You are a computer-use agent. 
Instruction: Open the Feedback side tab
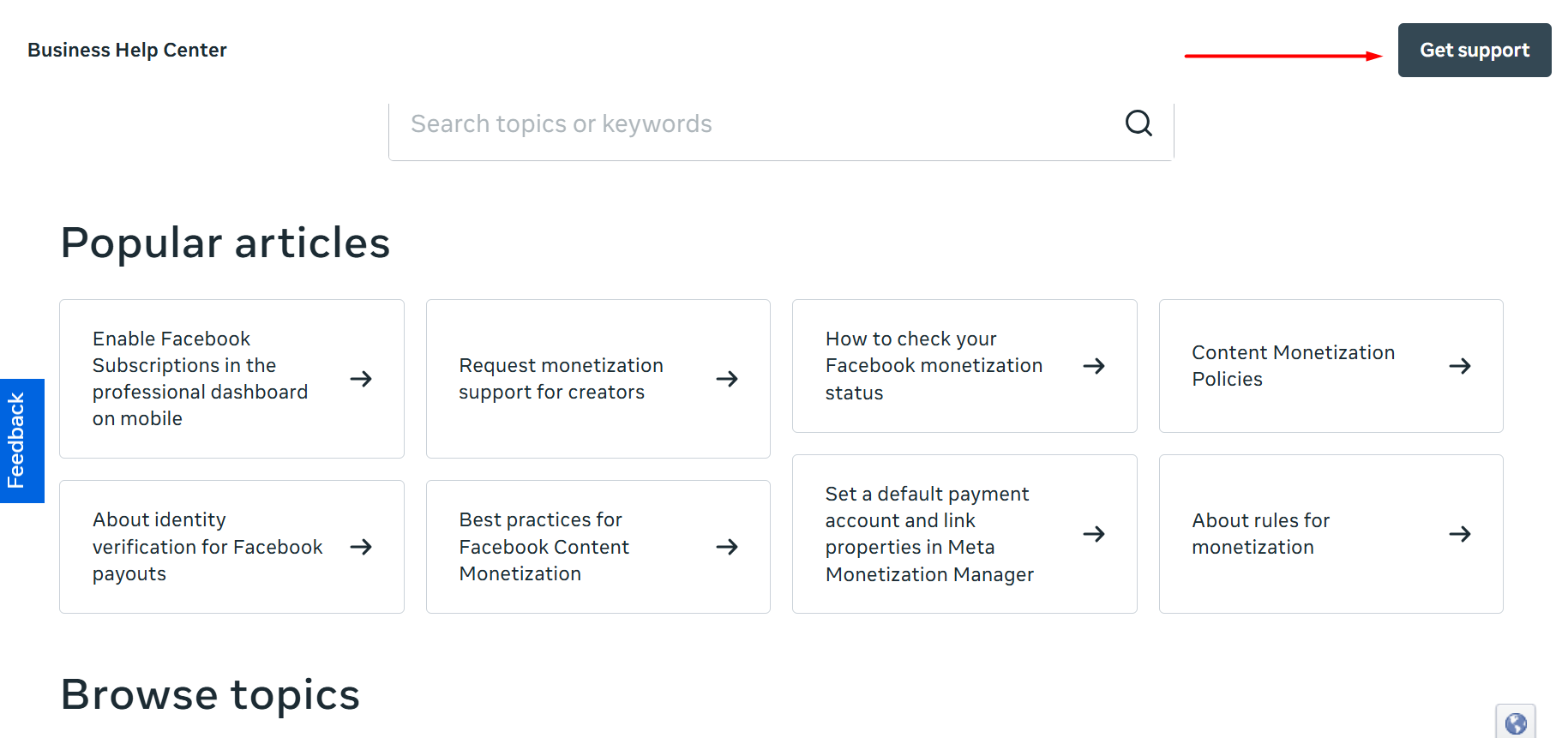(21, 441)
